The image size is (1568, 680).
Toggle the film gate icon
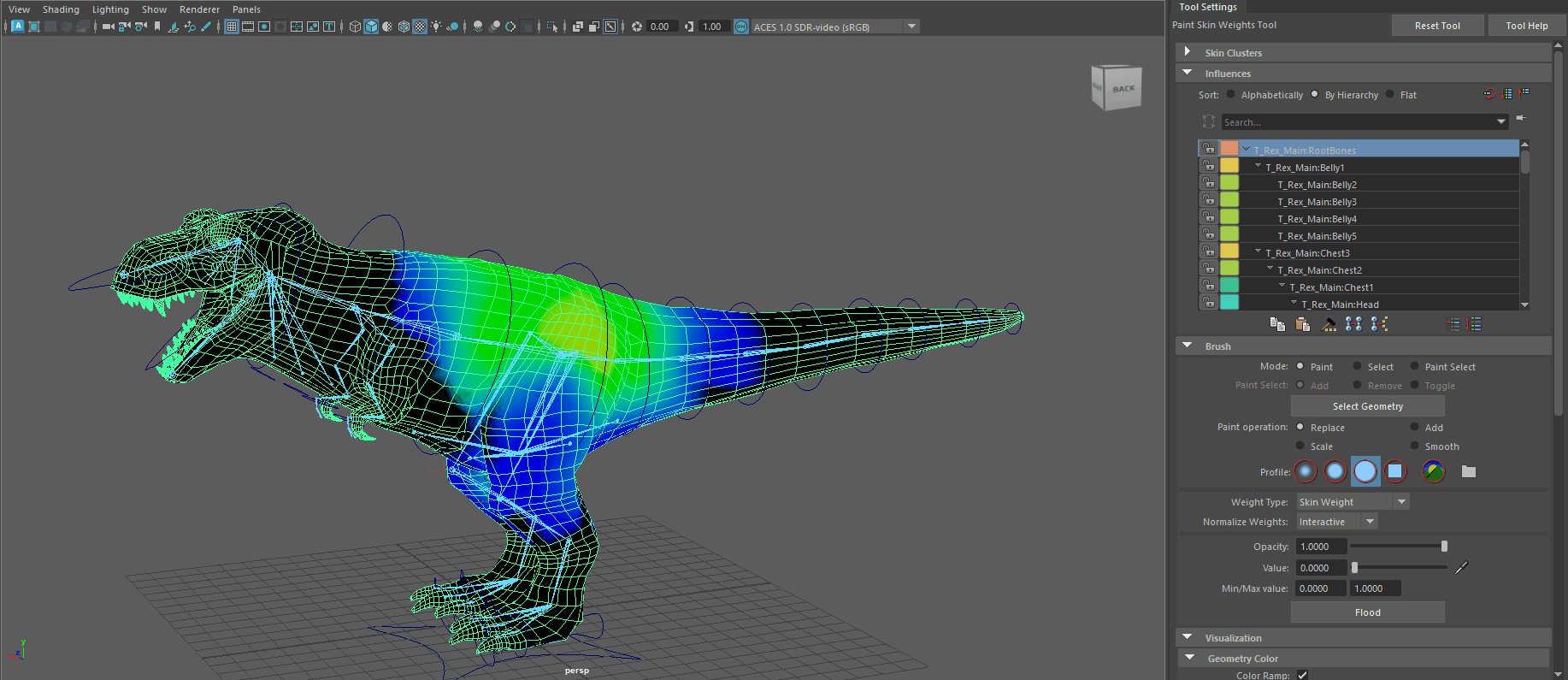[248, 27]
